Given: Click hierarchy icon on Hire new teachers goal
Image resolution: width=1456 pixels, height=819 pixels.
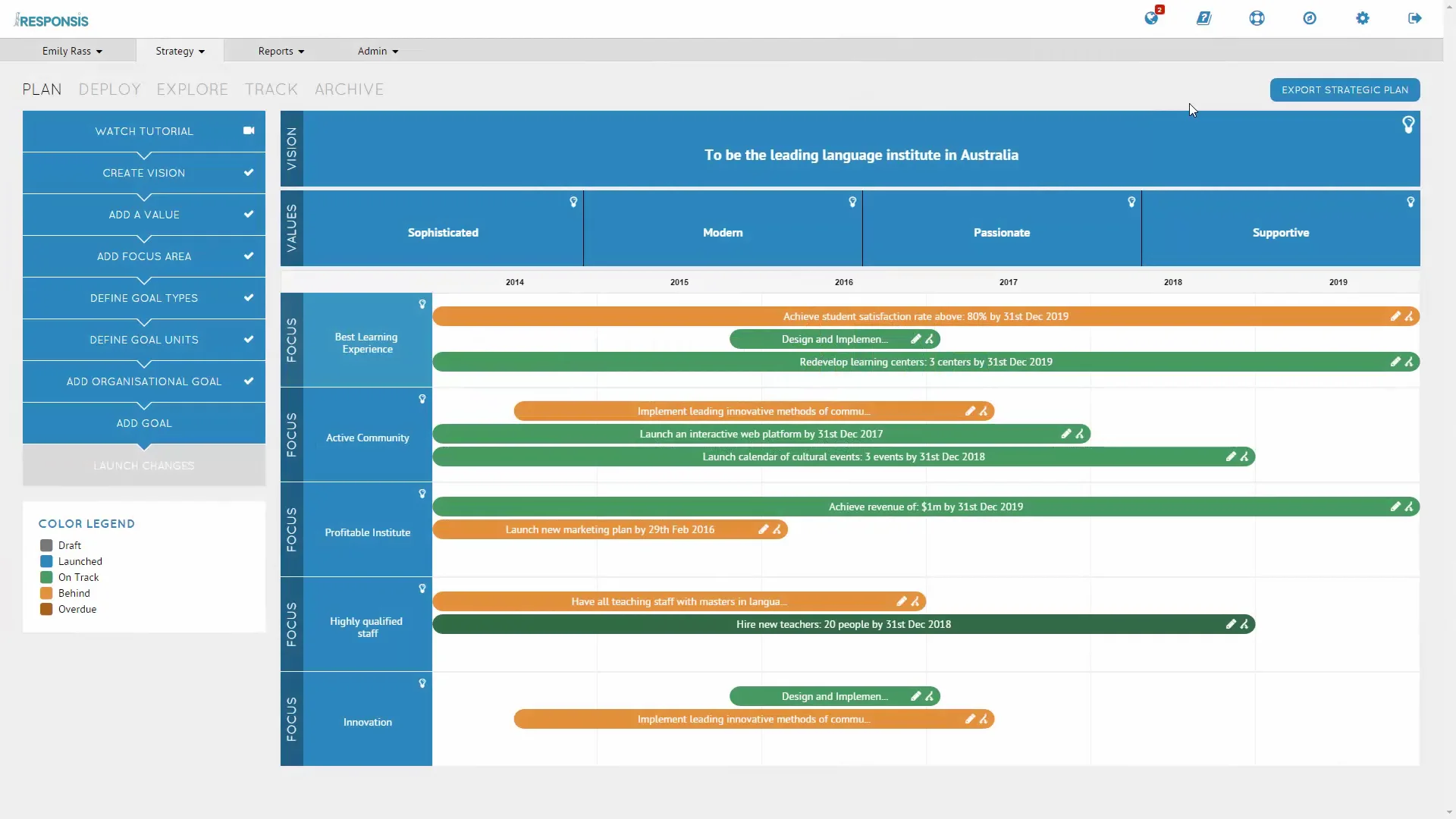Looking at the screenshot, I should click(x=1244, y=624).
